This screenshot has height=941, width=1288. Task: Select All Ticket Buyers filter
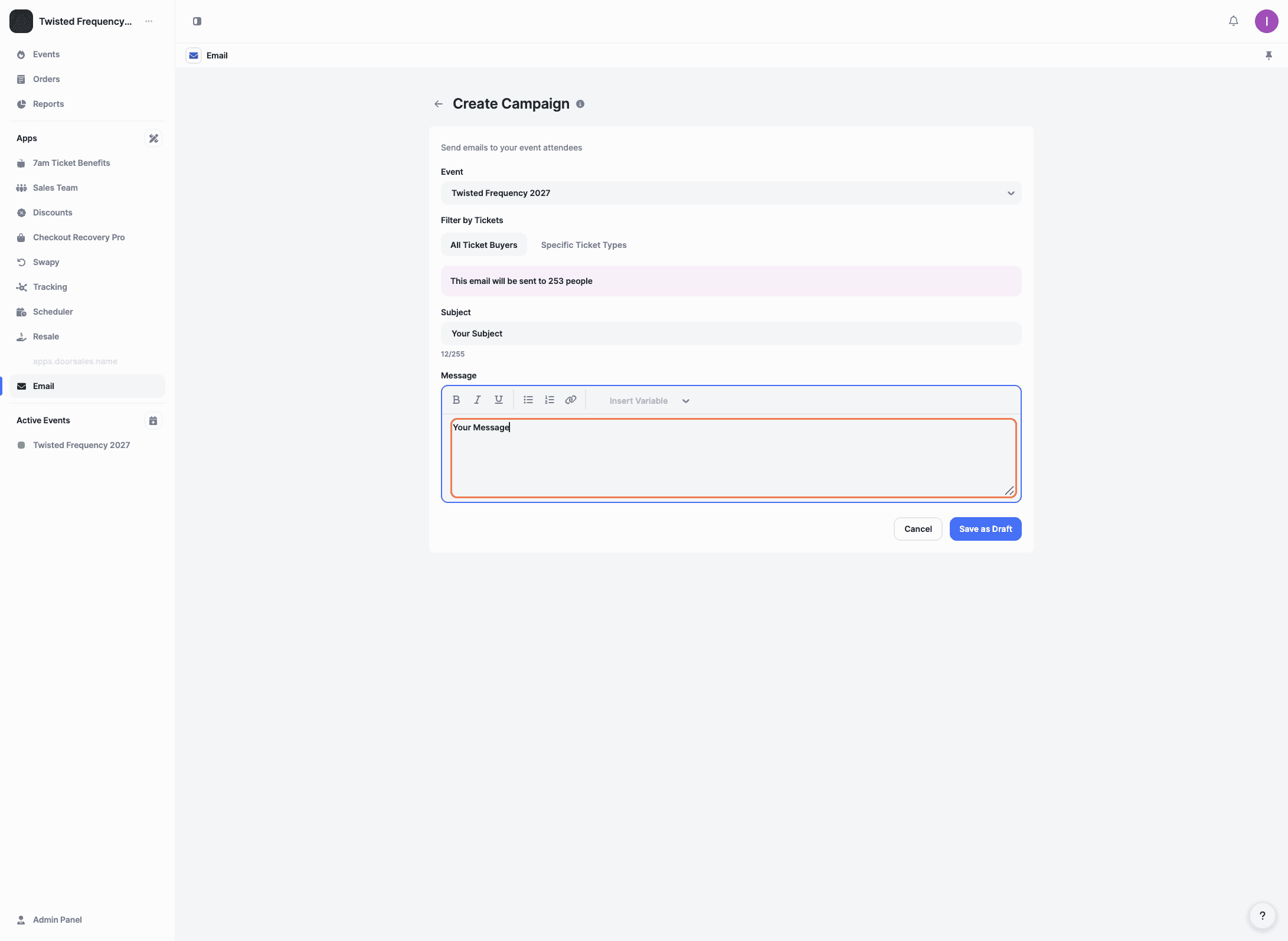click(483, 245)
